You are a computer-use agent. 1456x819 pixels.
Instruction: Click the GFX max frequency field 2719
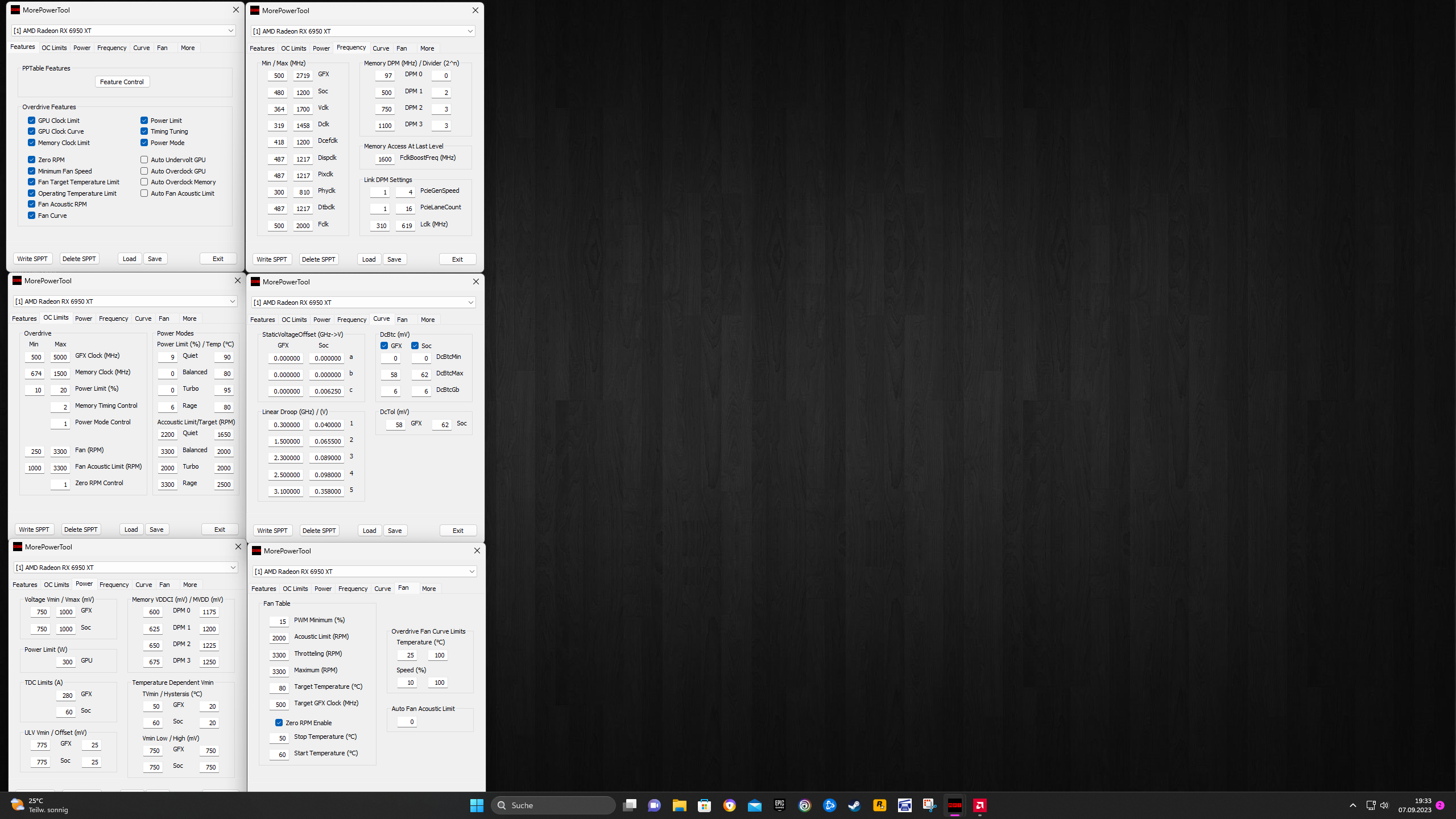pyautogui.click(x=303, y=76)
